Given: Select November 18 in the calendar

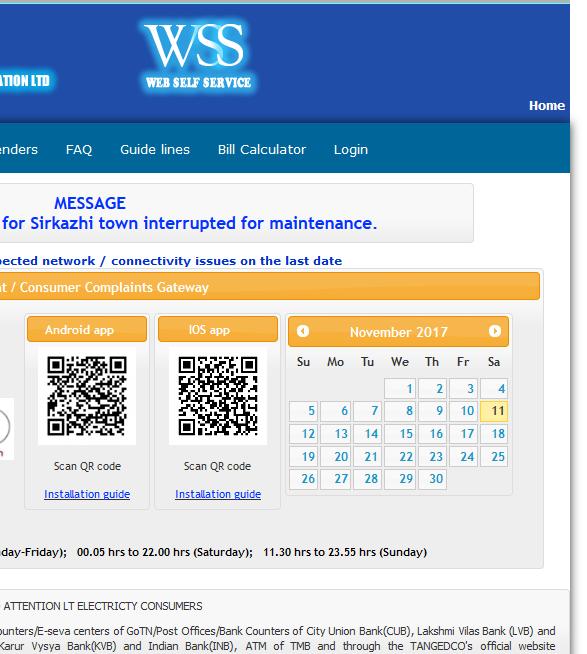Looking at the screenshot, I should point(494,434).
